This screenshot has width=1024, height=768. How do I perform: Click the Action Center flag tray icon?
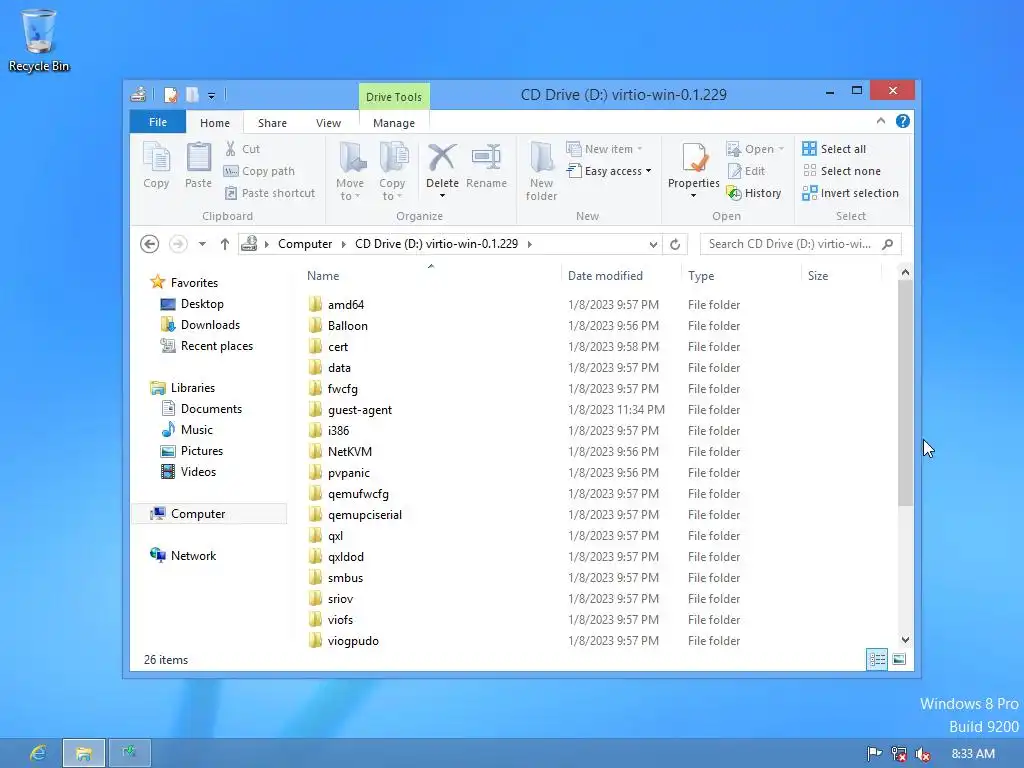pos(874,754)
